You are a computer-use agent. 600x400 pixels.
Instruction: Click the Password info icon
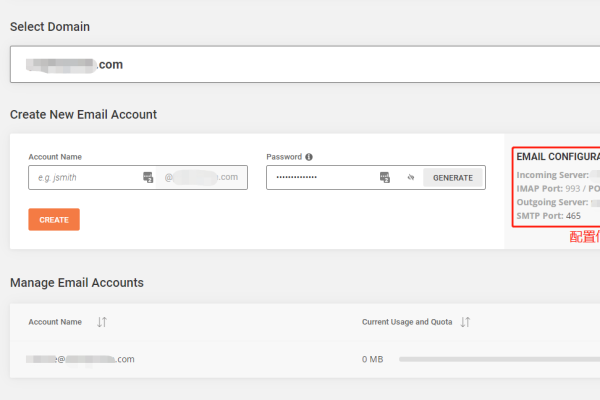(x=309, y=157)
